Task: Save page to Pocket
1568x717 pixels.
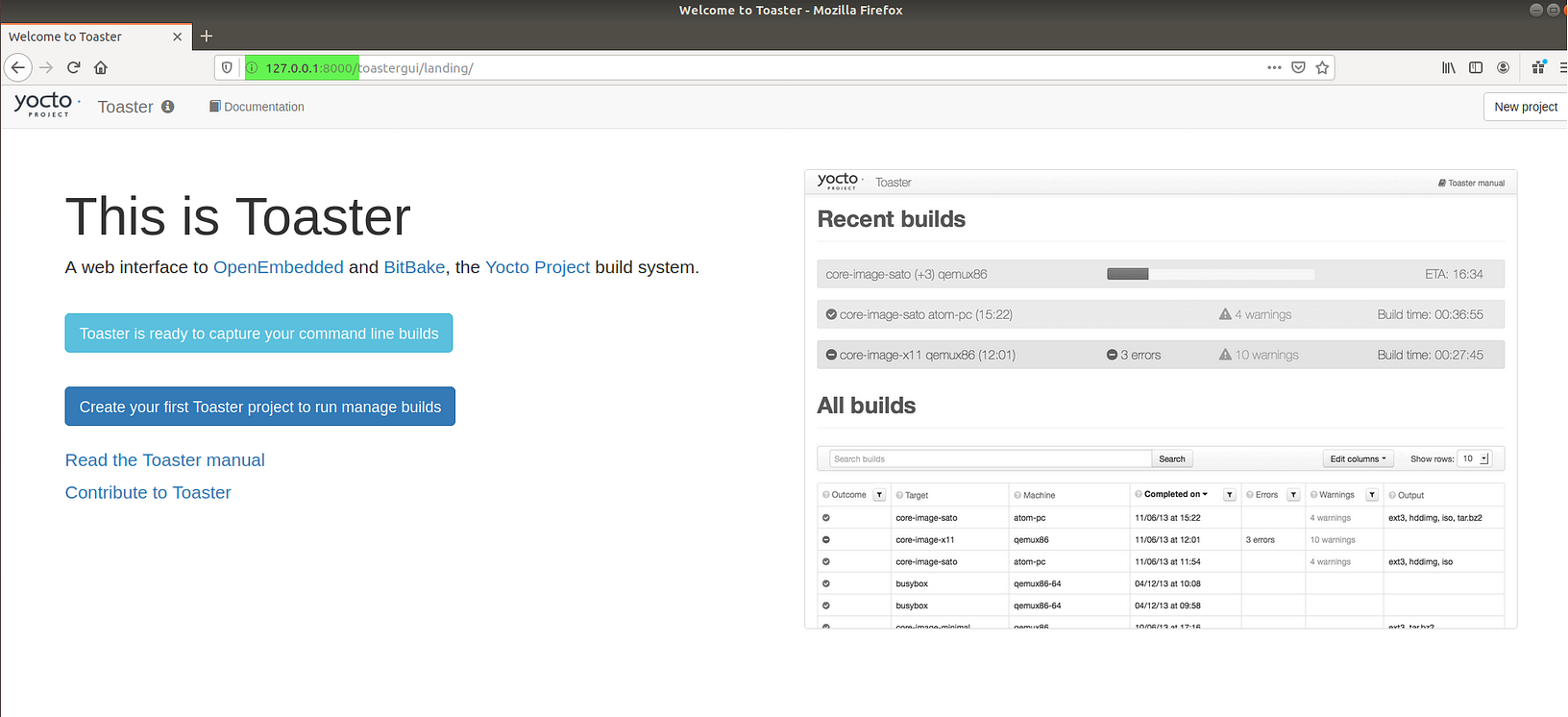Action: click(x=1298, y=67)
